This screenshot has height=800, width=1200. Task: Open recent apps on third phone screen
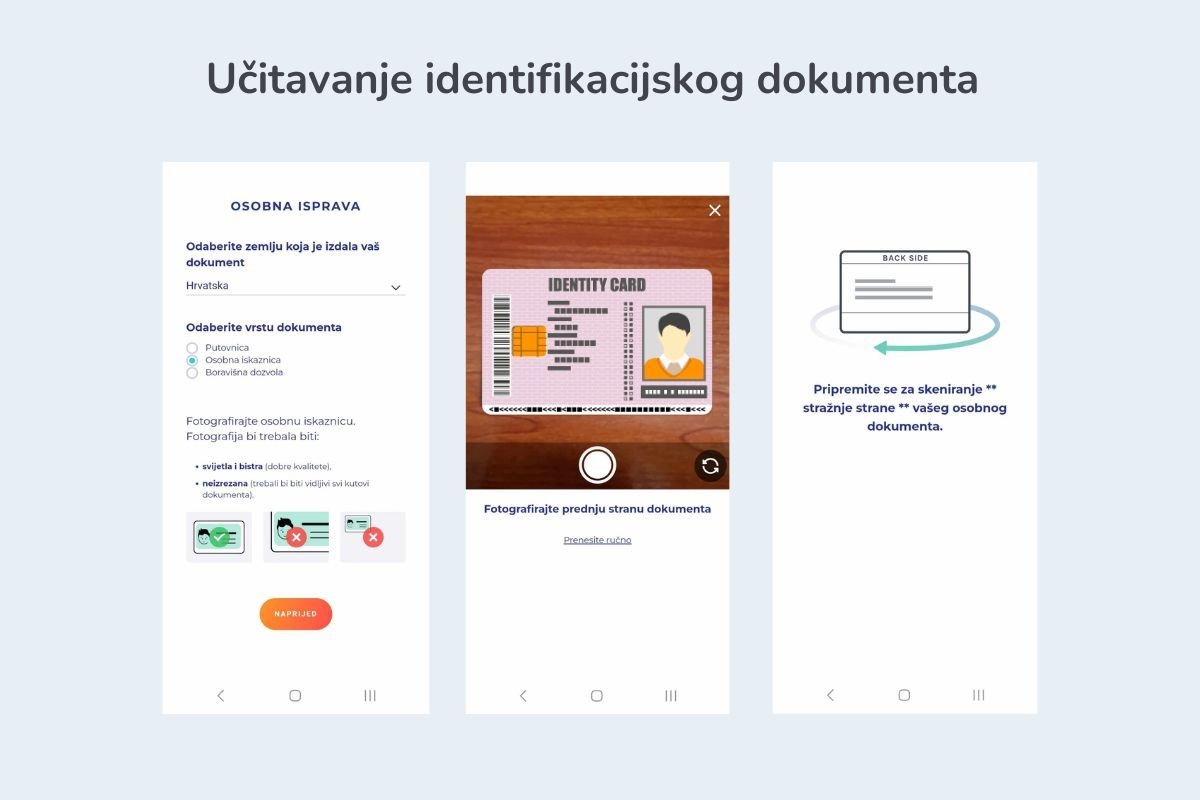979,696
